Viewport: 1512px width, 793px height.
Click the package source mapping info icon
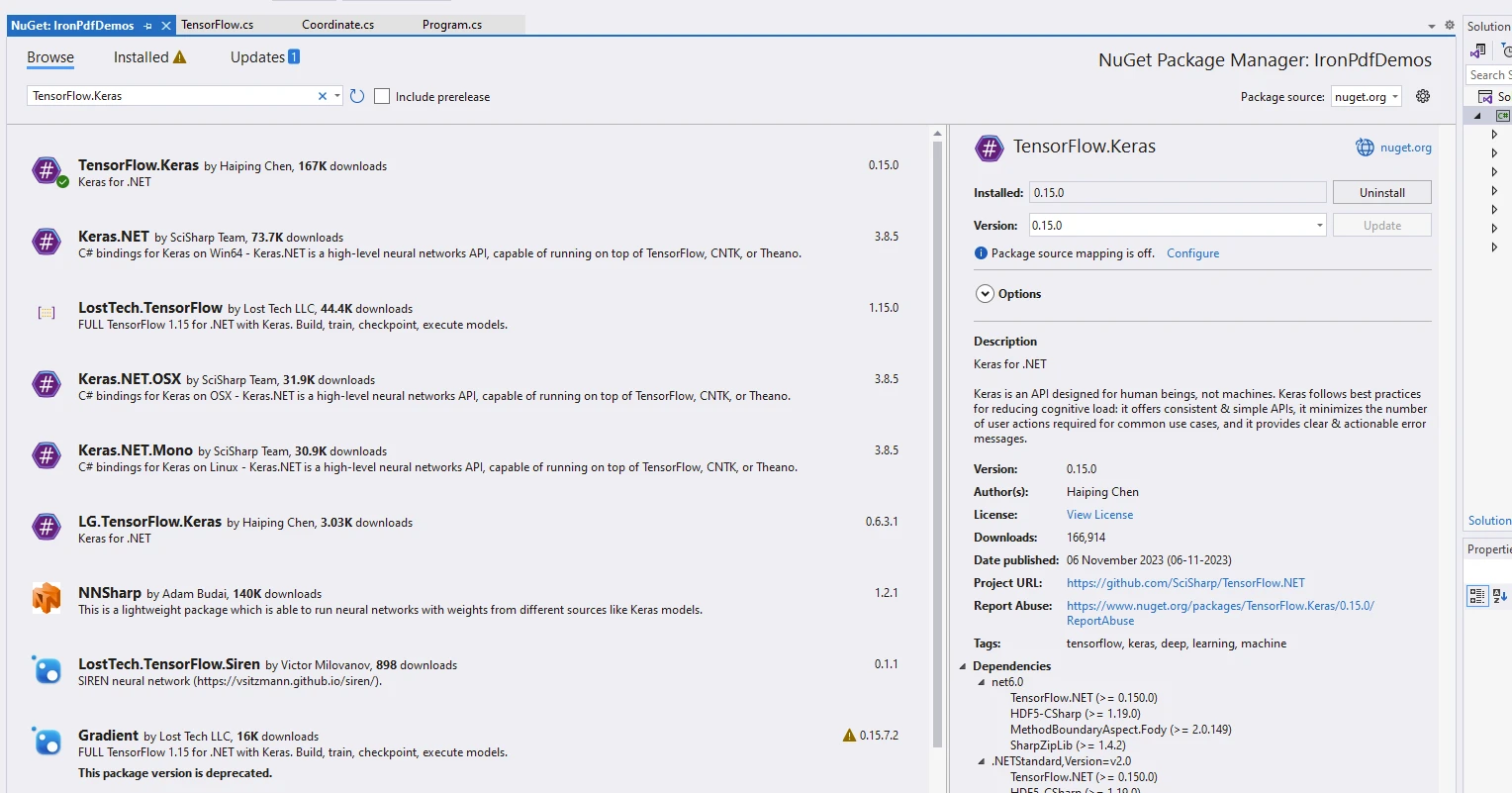click(981, 253)
